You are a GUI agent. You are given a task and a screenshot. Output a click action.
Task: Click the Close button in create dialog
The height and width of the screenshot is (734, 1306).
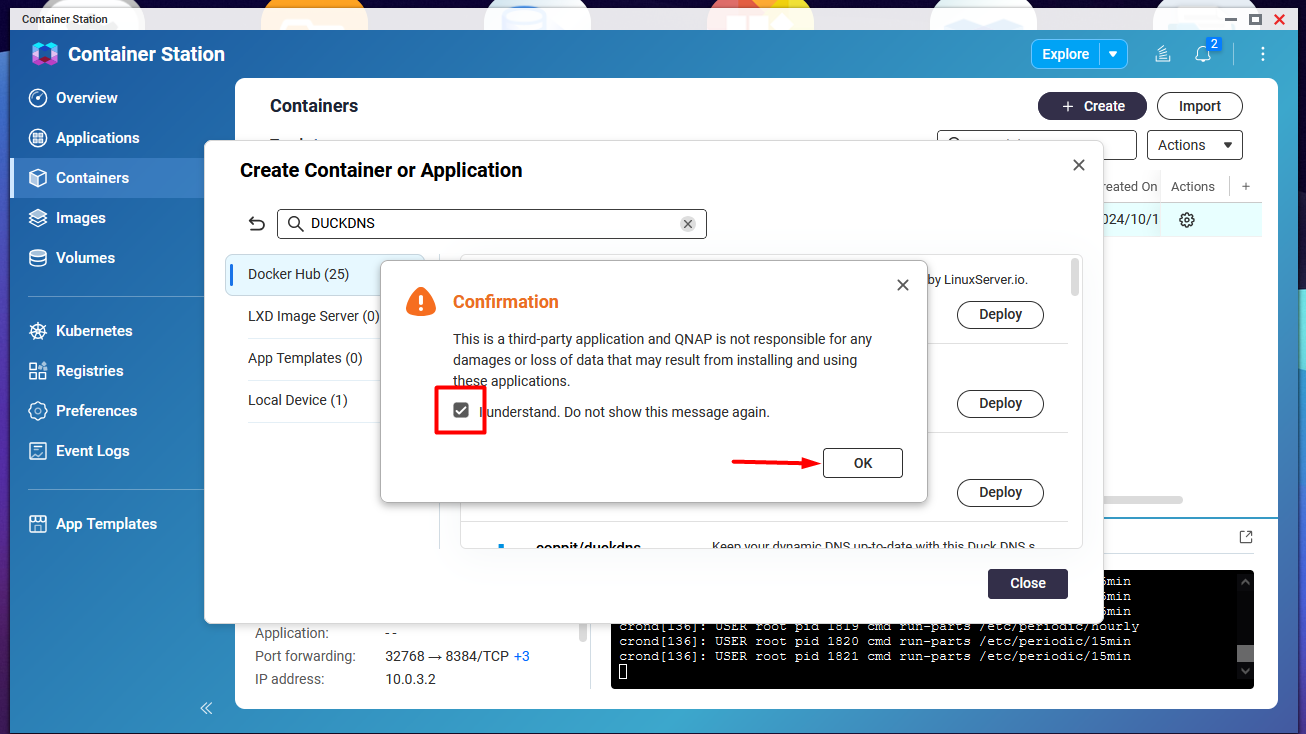tap(1027, 583)
